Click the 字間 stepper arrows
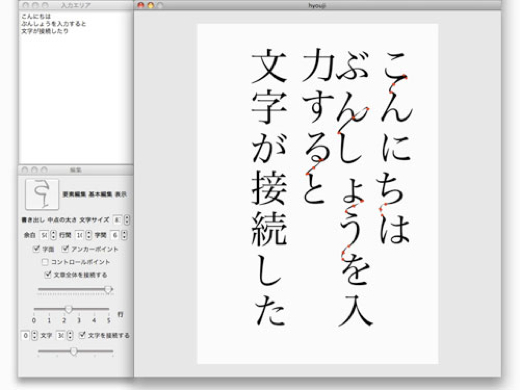 [x=124, y=235]
